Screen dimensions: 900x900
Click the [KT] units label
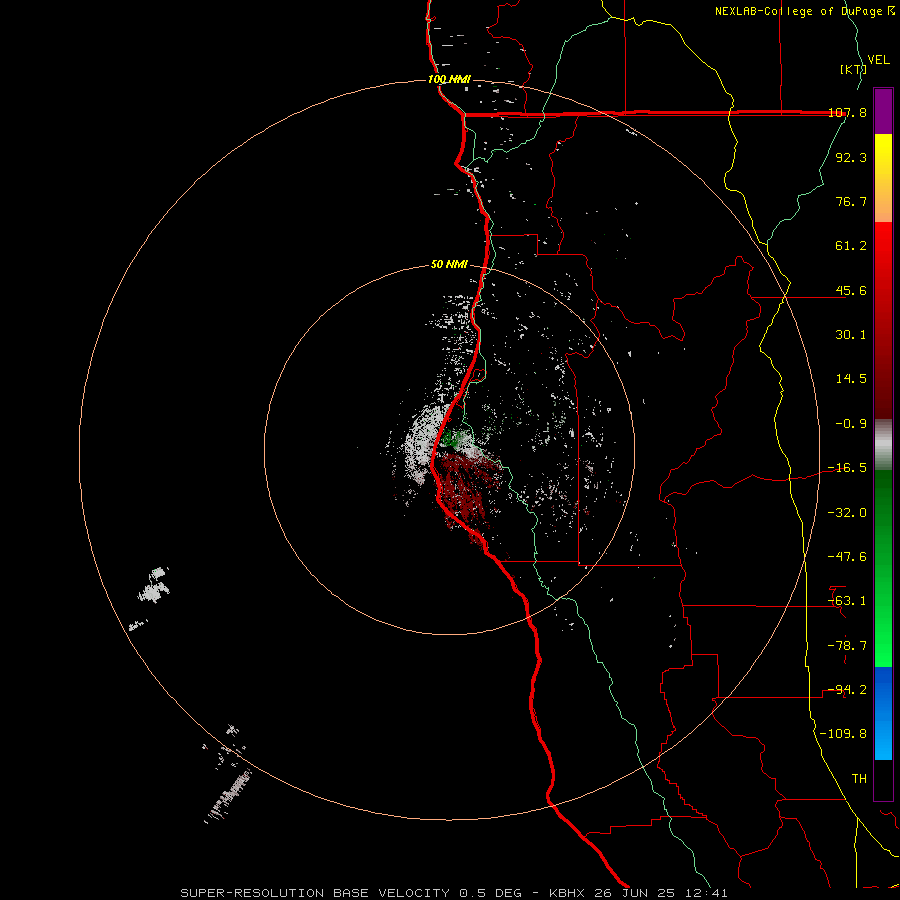coord(854,69)
